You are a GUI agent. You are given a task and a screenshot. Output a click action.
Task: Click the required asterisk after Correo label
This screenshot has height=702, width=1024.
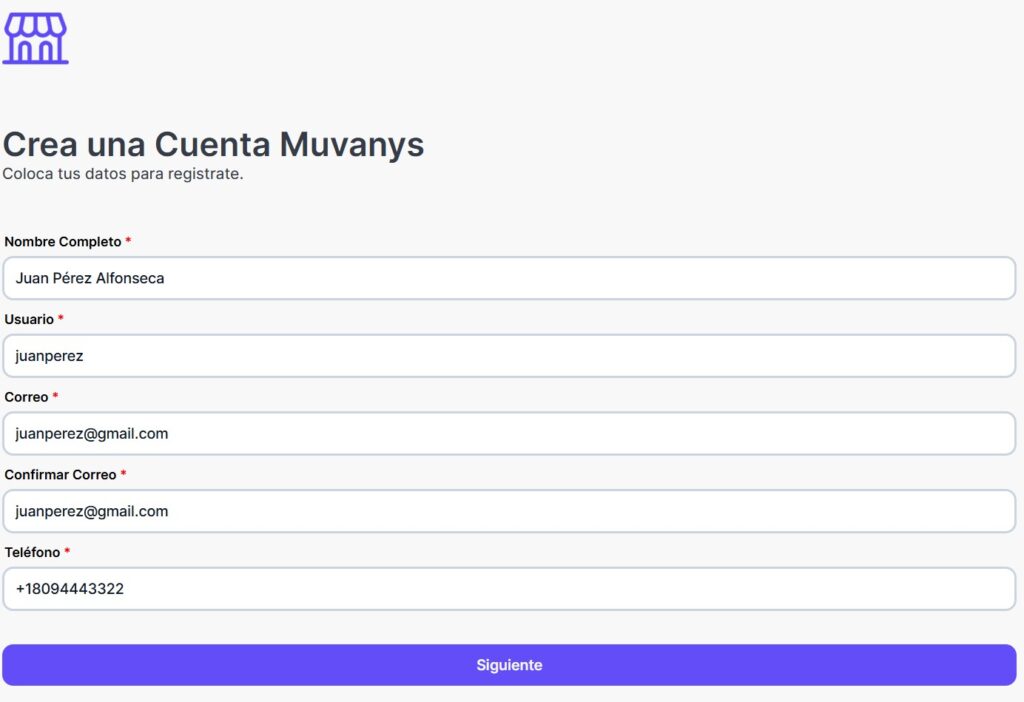56,397
